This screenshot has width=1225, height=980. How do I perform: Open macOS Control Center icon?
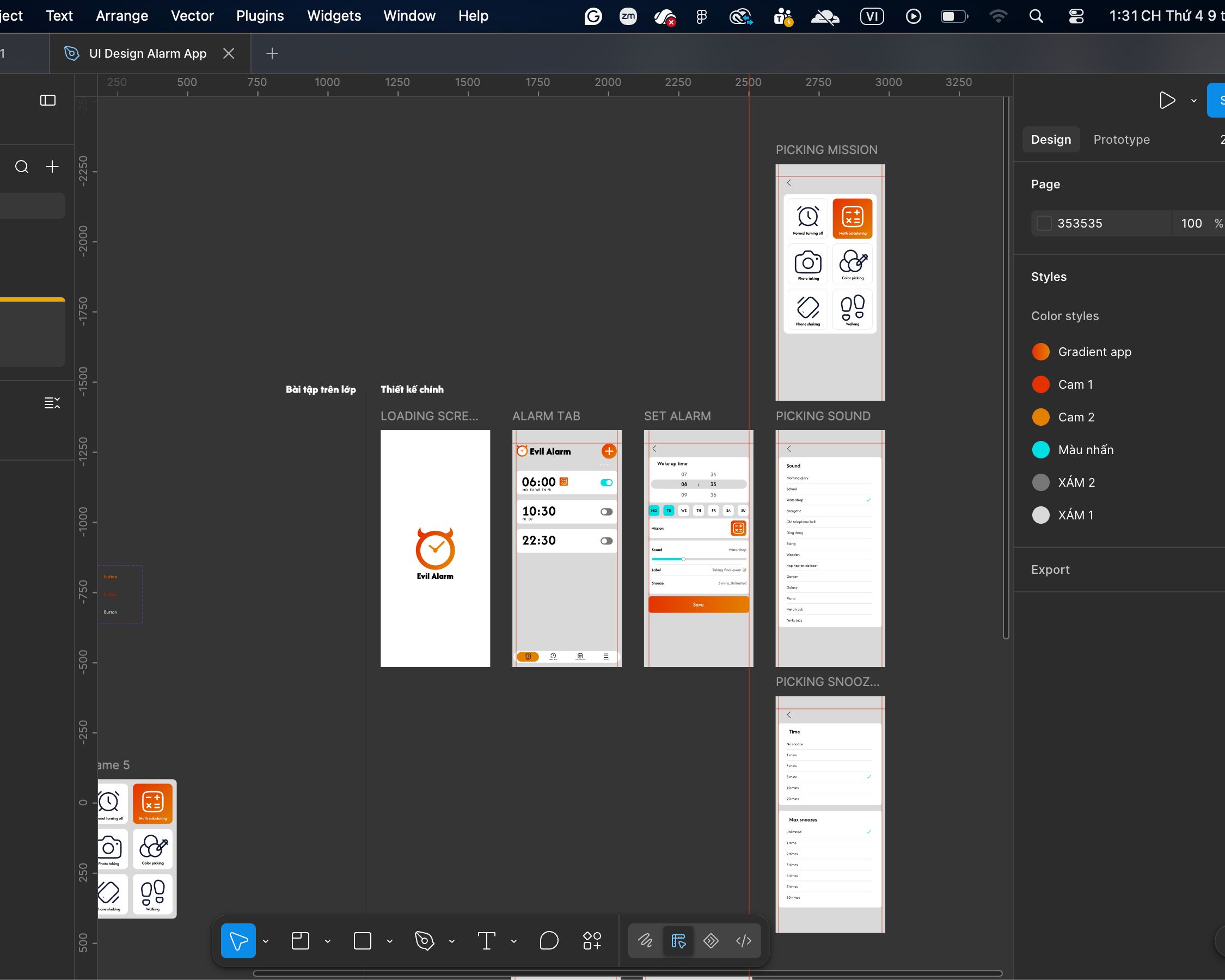[x=1076, y=16]
